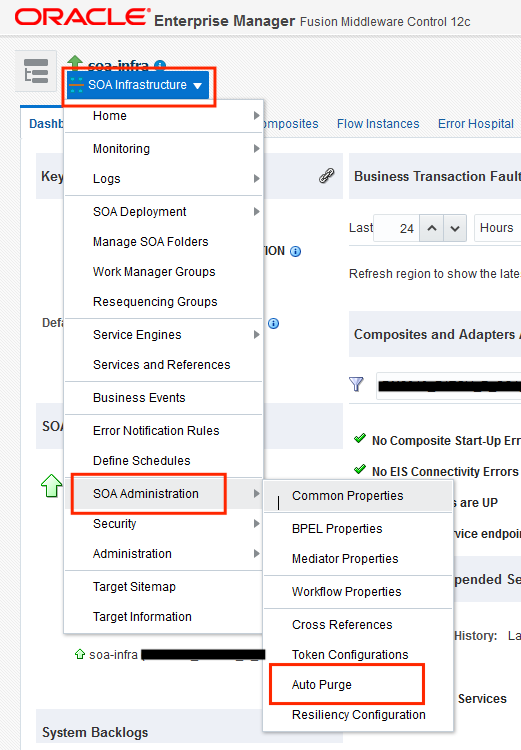Decrease the Last hours value with down arrow
Image resolution: width=521 pixels, height=750 pixels.
455,228
